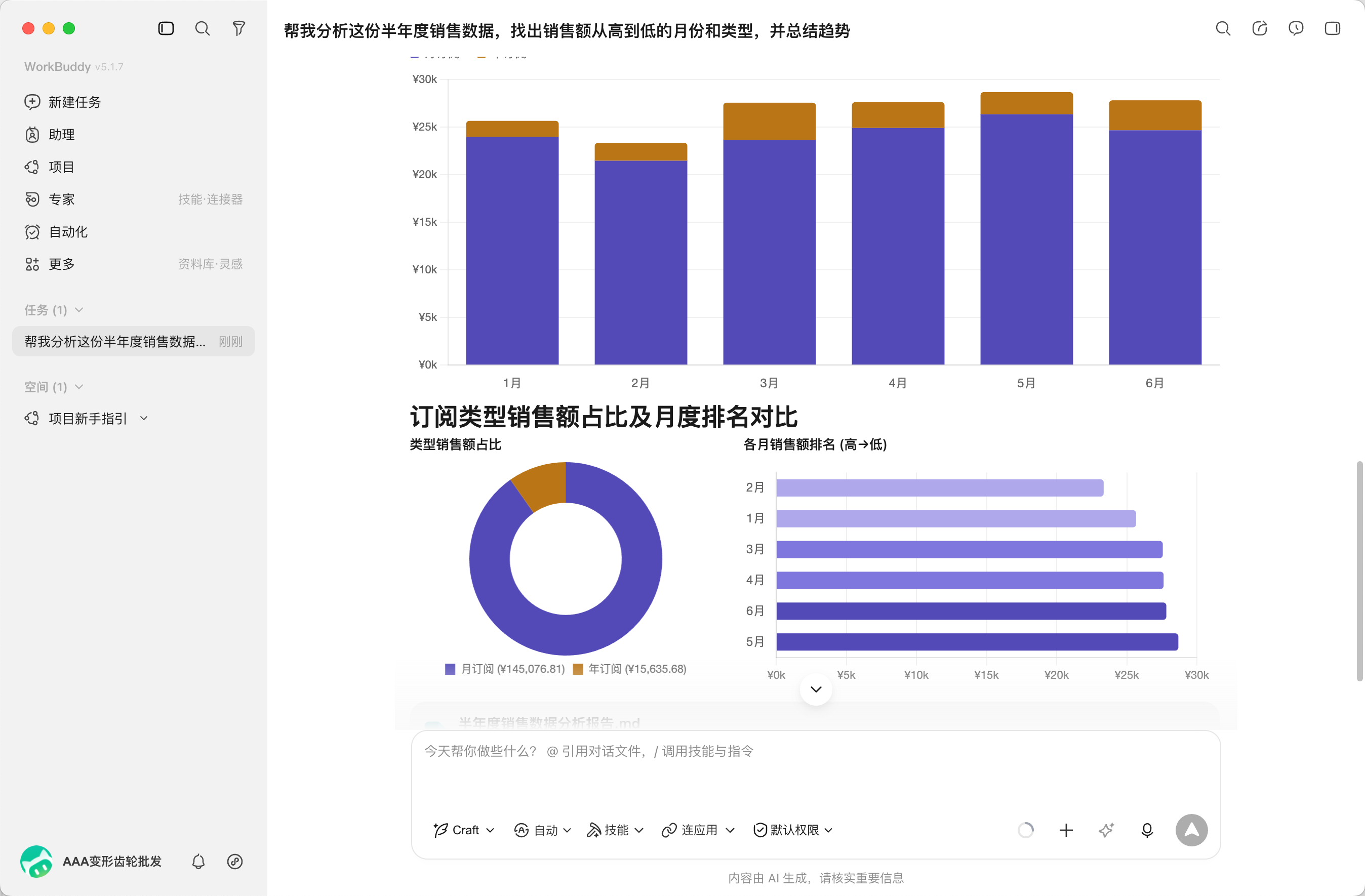Click the vertical scrollbar on the right
This screenshot has height=896, width=1365.
point(1359,571)
